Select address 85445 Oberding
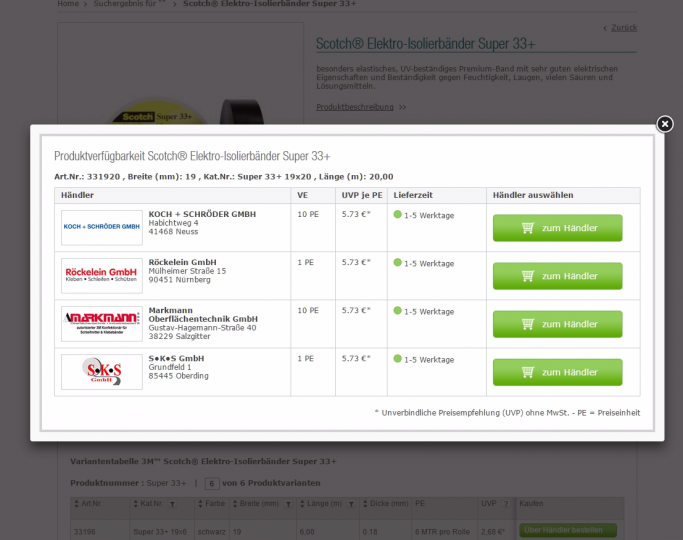Viewport: 683px width, 540px height. [179, 376]
